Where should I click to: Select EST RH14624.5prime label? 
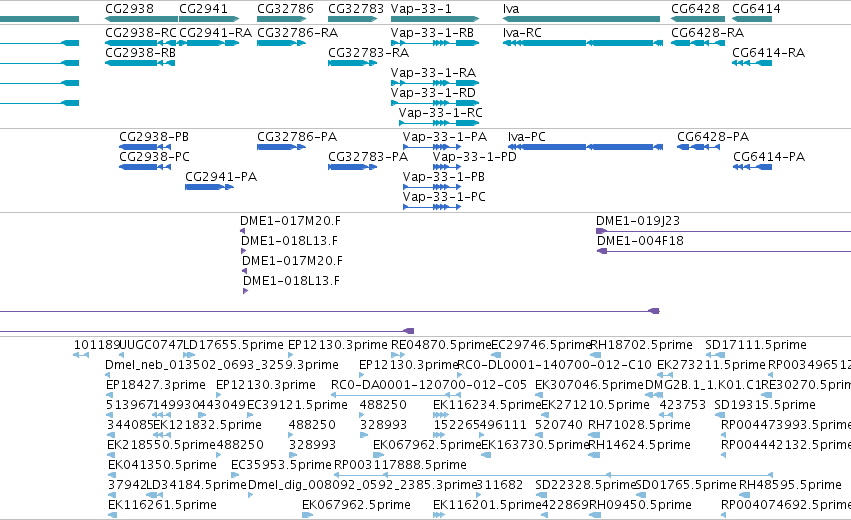click(639, 445)
